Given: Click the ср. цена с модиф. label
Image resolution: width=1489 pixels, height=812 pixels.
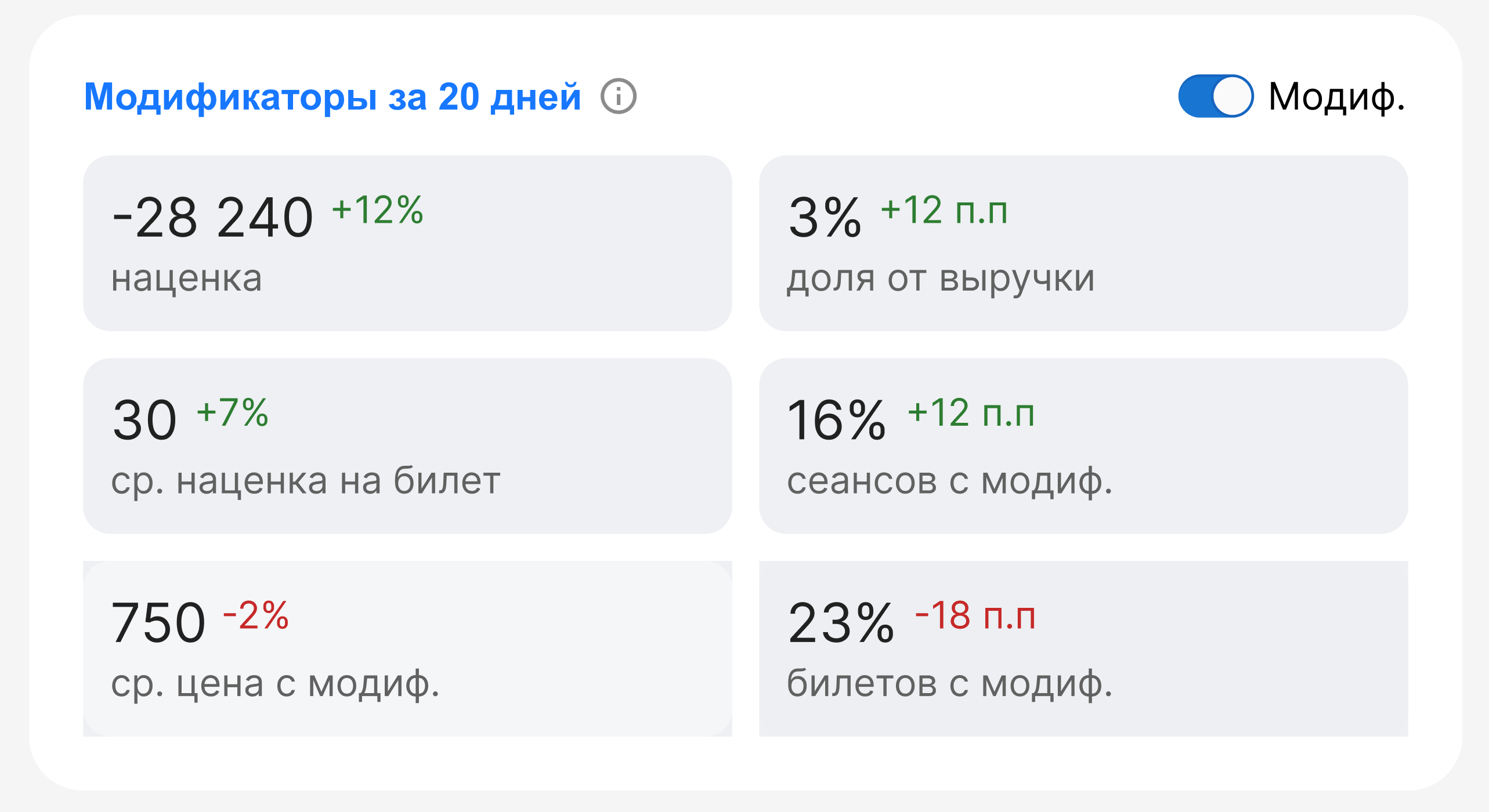Looking at the screenshot, I should (x=276, y=684).
